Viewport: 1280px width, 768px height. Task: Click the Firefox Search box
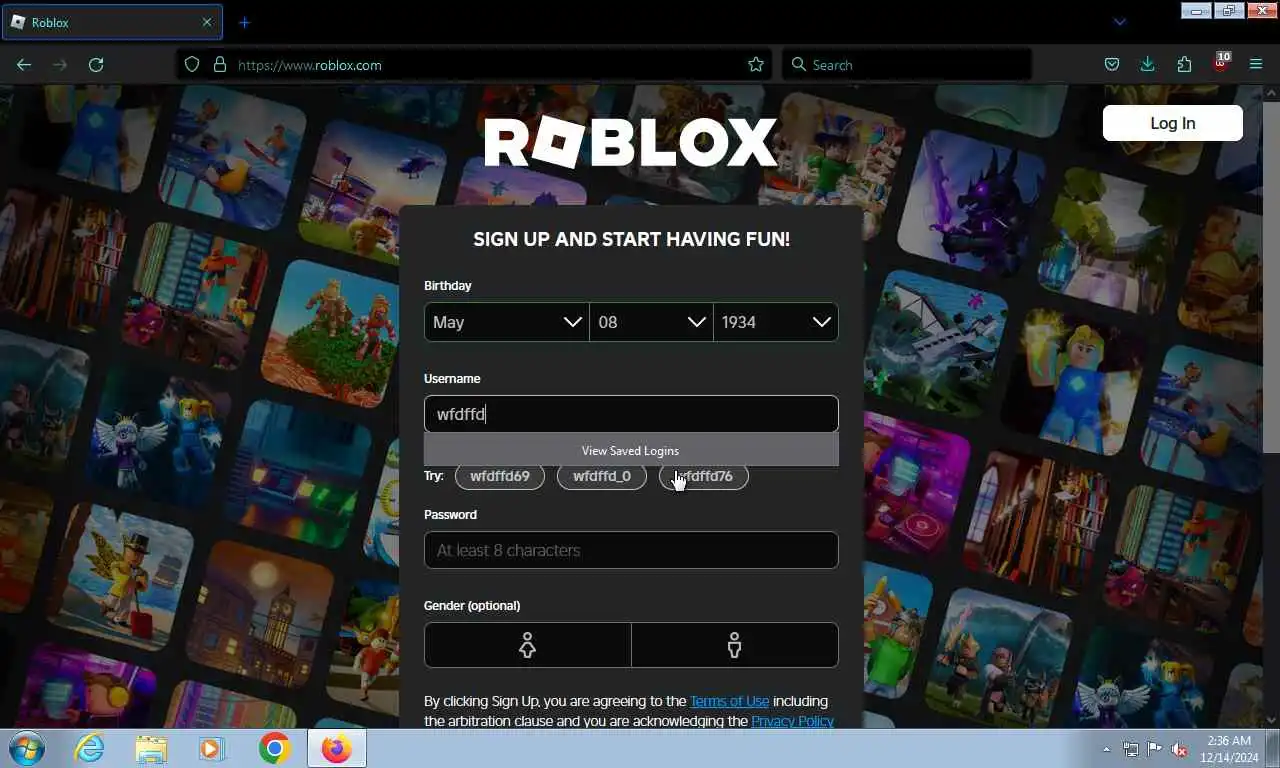point(906,64)
